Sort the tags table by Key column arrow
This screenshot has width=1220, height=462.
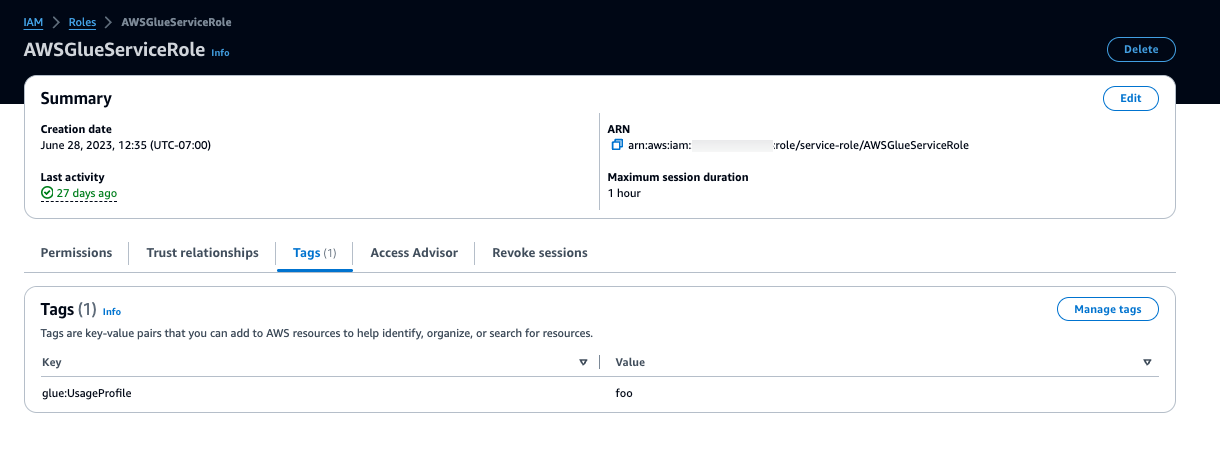[583, 362]
